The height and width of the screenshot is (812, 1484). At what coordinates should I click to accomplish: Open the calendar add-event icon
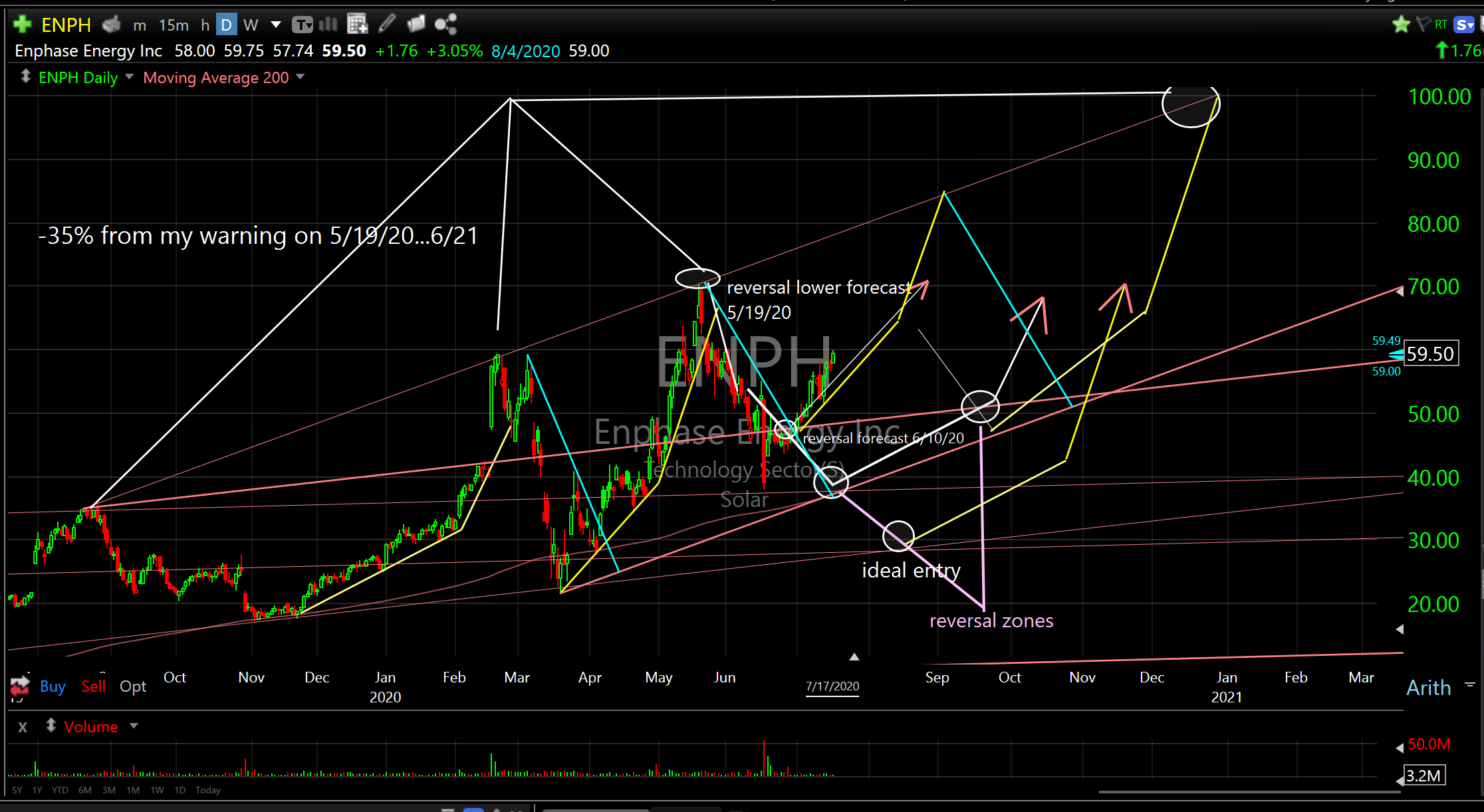tap(357, 25)
